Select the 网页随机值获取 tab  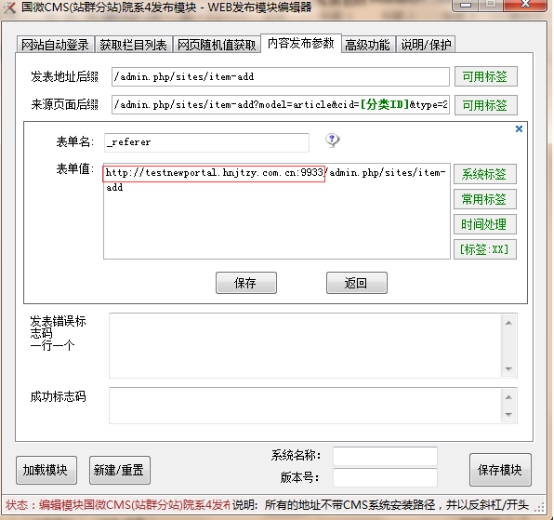(216, 45)
